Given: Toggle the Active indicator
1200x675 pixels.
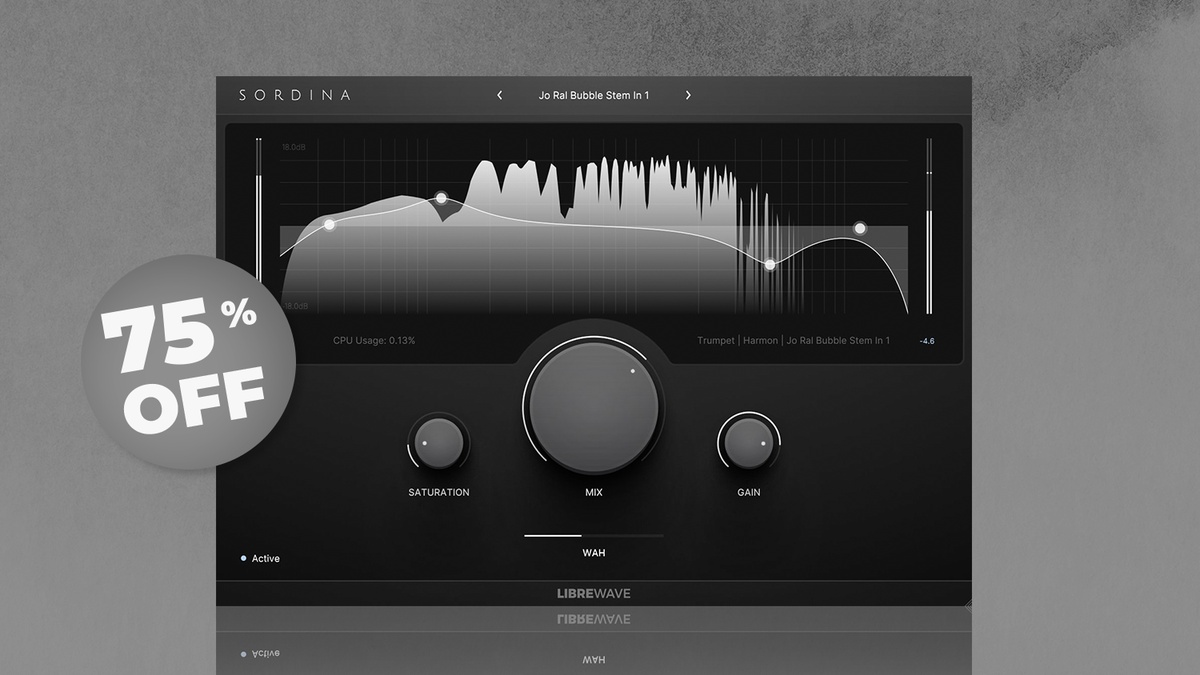Looking at the screenshot, I should [x=260, y=558].
